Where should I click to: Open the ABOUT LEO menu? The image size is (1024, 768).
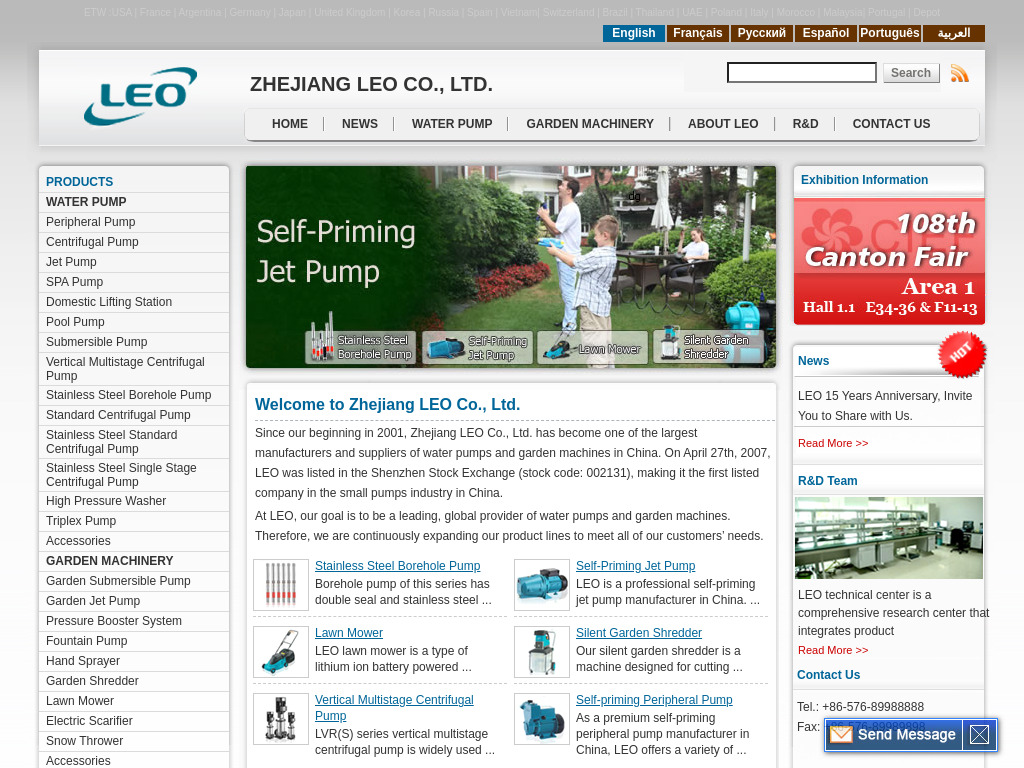coord(723,124)
